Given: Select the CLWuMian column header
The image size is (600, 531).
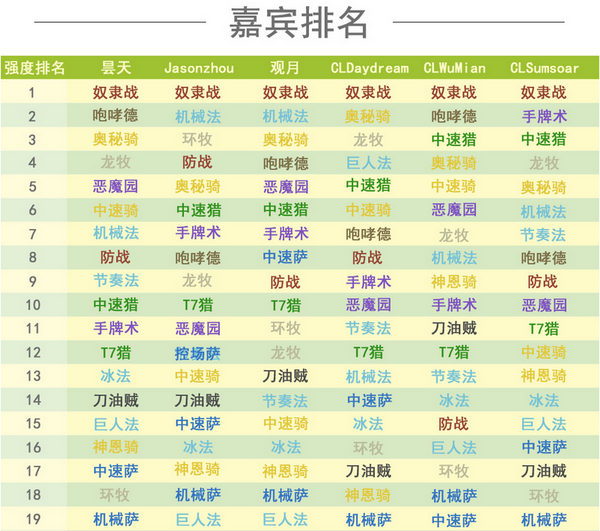Looking at the screenshot, I should coord(454,68).
